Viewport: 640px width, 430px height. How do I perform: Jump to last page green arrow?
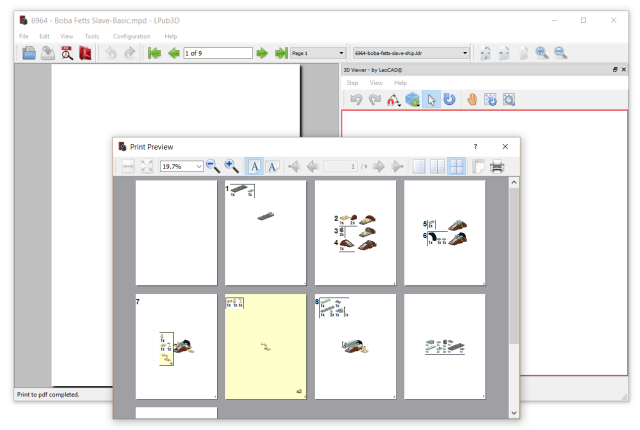pyautogui.click(x=281, y=53)
